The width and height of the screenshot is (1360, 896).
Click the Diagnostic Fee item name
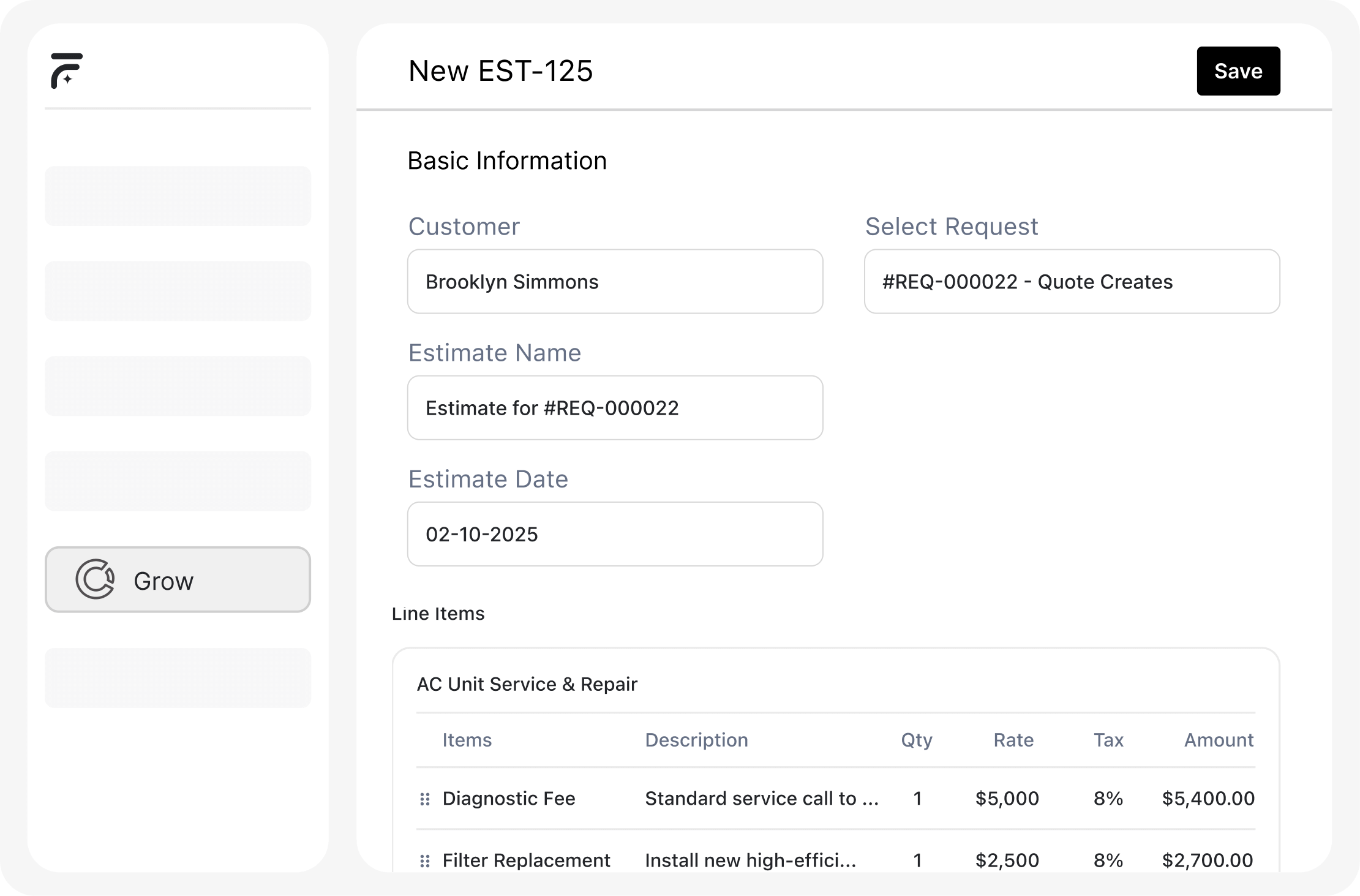(x=508, y=799)
